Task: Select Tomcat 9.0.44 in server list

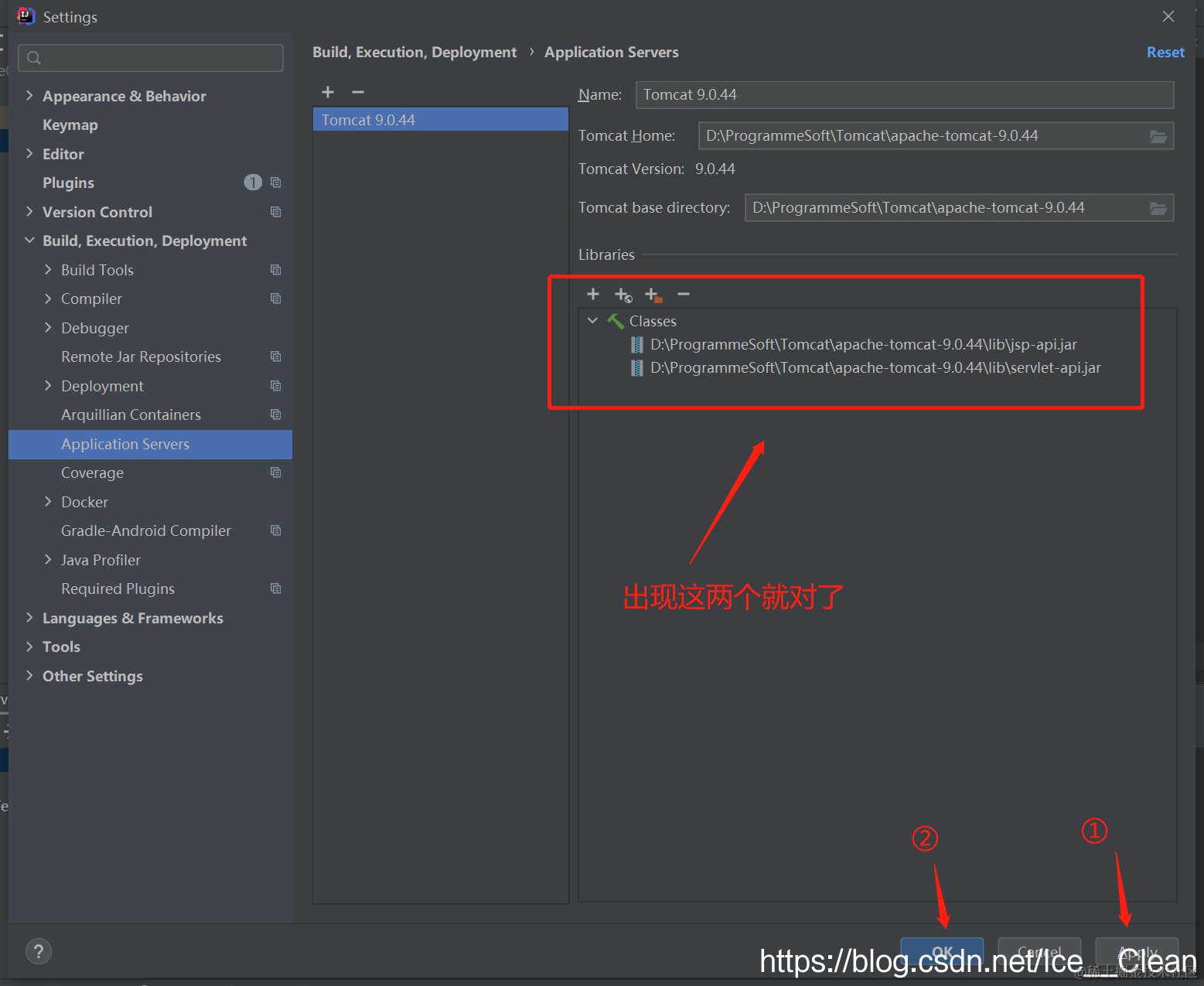Action: [x=441, y=120]
